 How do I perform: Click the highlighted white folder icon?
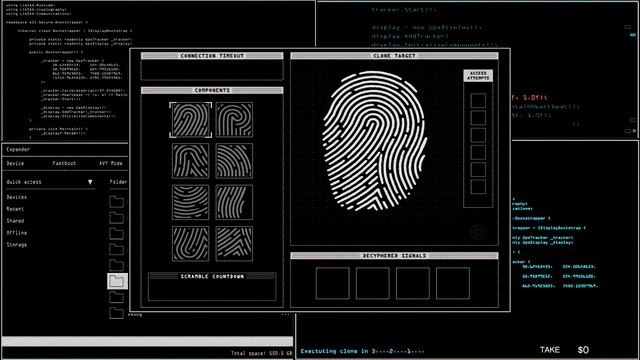(x=118, y=281)
